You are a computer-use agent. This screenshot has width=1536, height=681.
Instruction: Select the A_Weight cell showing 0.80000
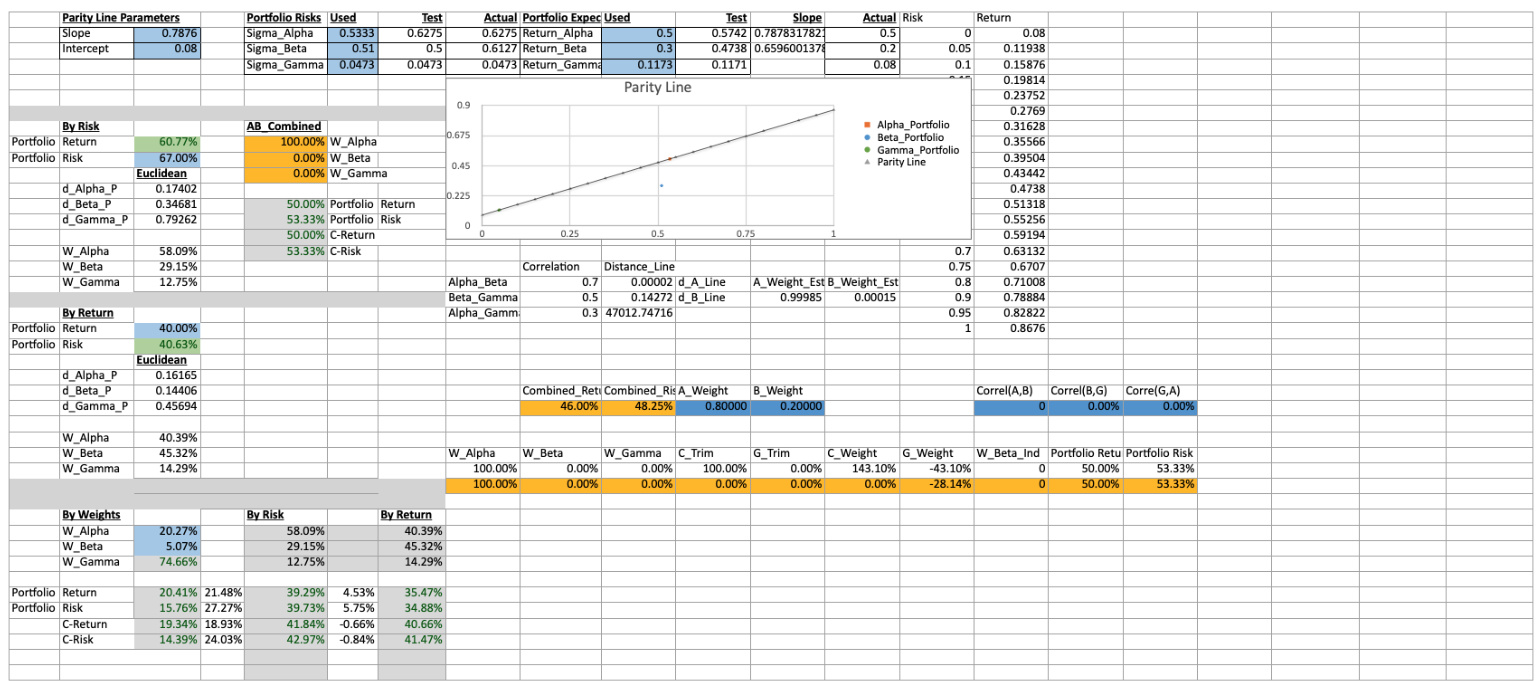tap(712, 407)
